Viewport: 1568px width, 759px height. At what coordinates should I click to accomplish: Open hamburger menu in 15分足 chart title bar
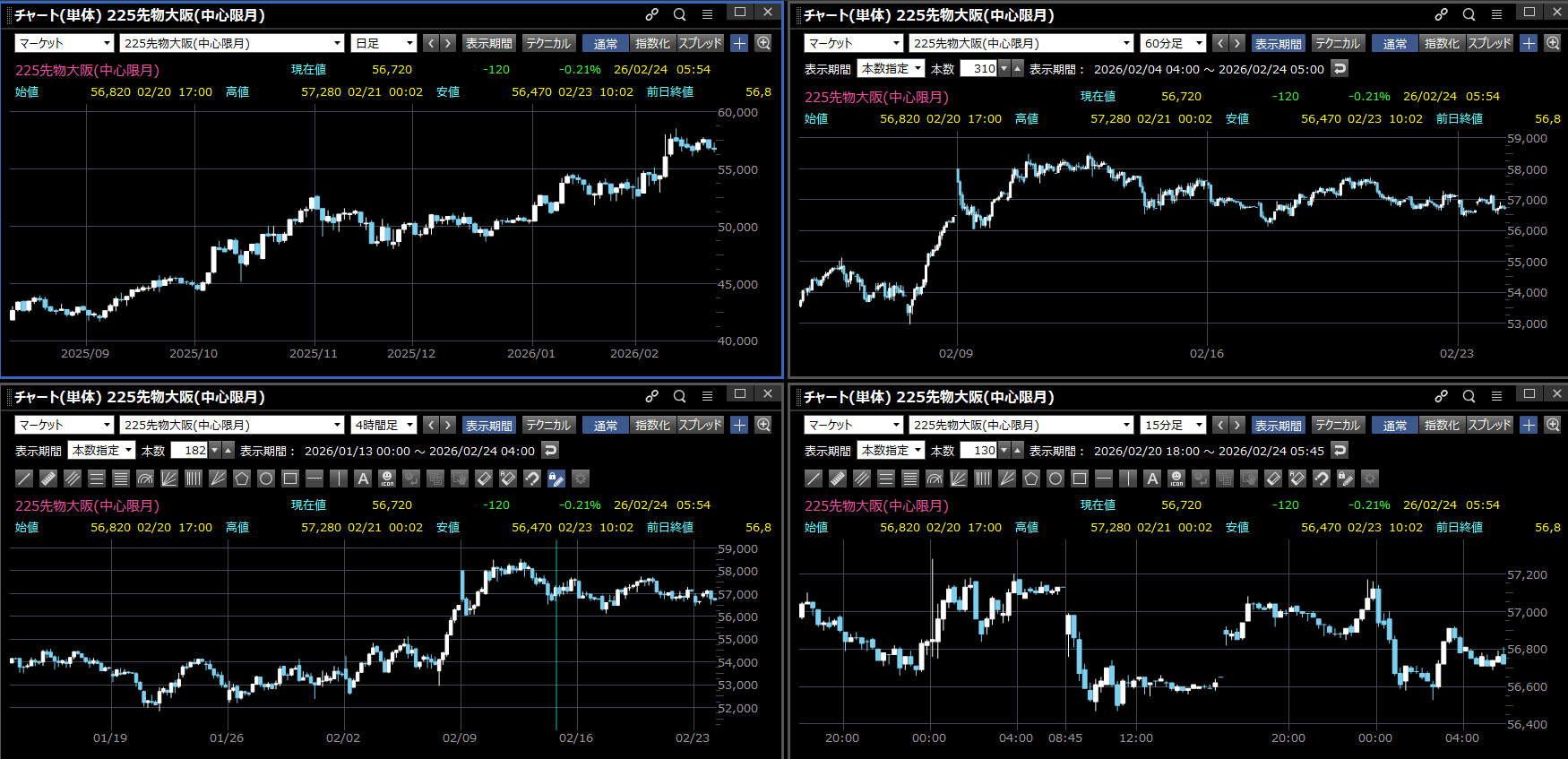1496,396
